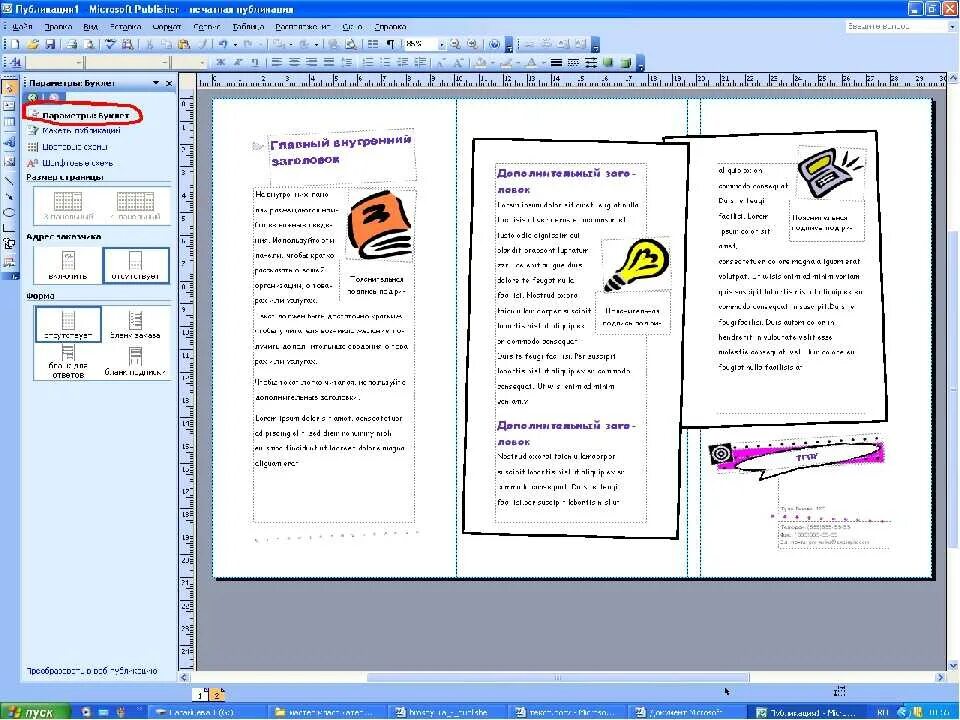Screen dimensions: 960x720
Task: Create a new publication with the New icon
Action: pyautogui.click(x=15, y=44)
